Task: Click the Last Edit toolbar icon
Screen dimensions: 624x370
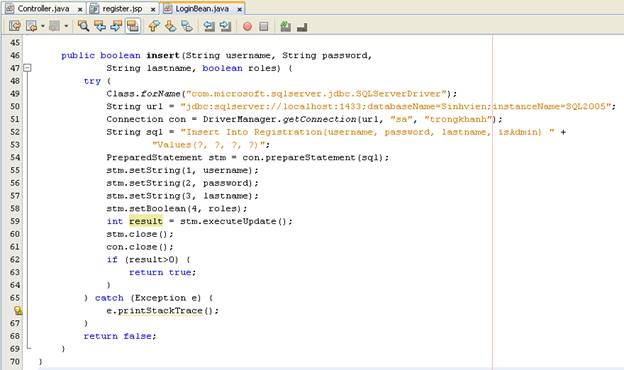Action: (15, 26)
